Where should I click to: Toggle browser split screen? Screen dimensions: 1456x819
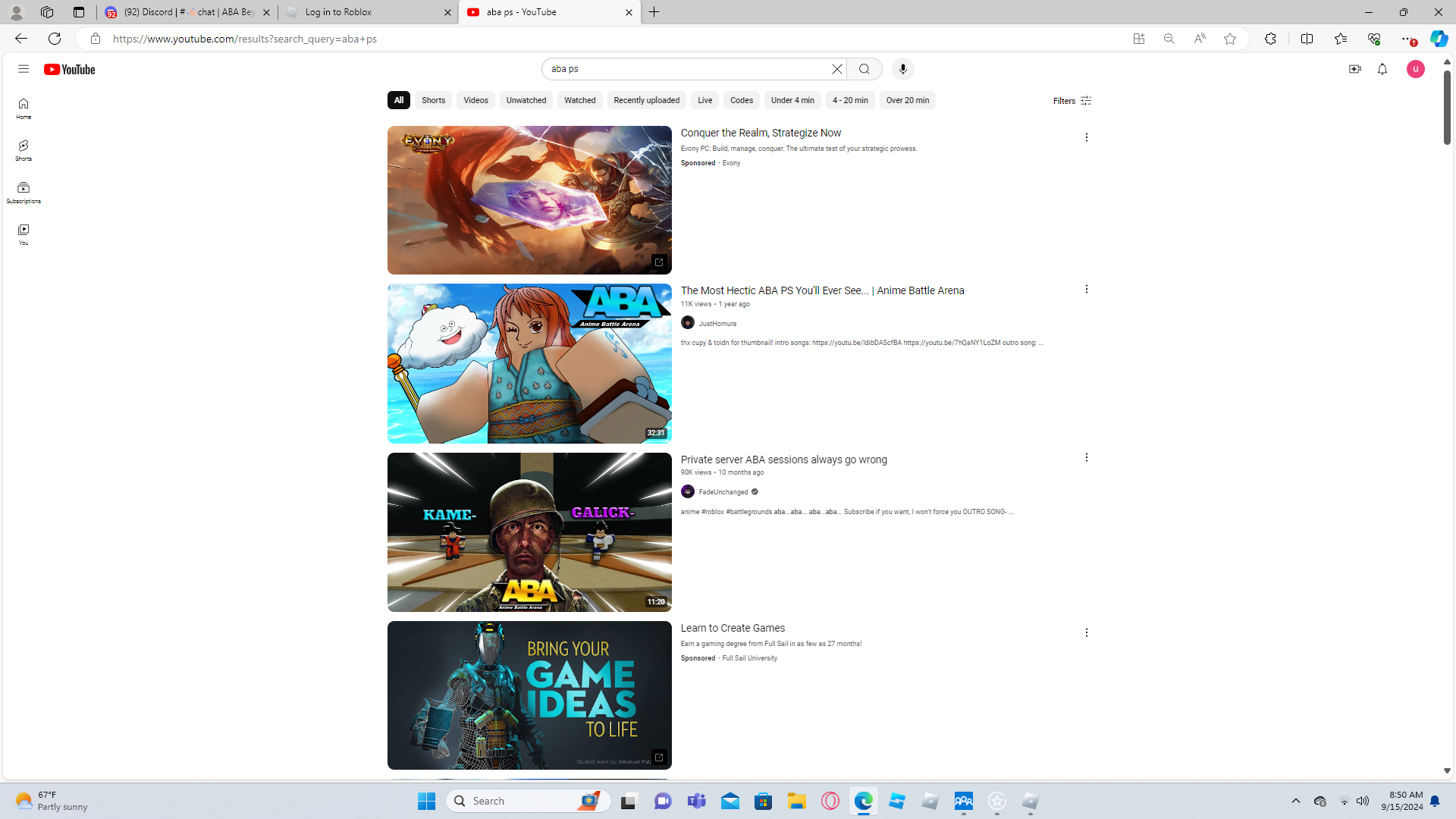click(1307, 39)
